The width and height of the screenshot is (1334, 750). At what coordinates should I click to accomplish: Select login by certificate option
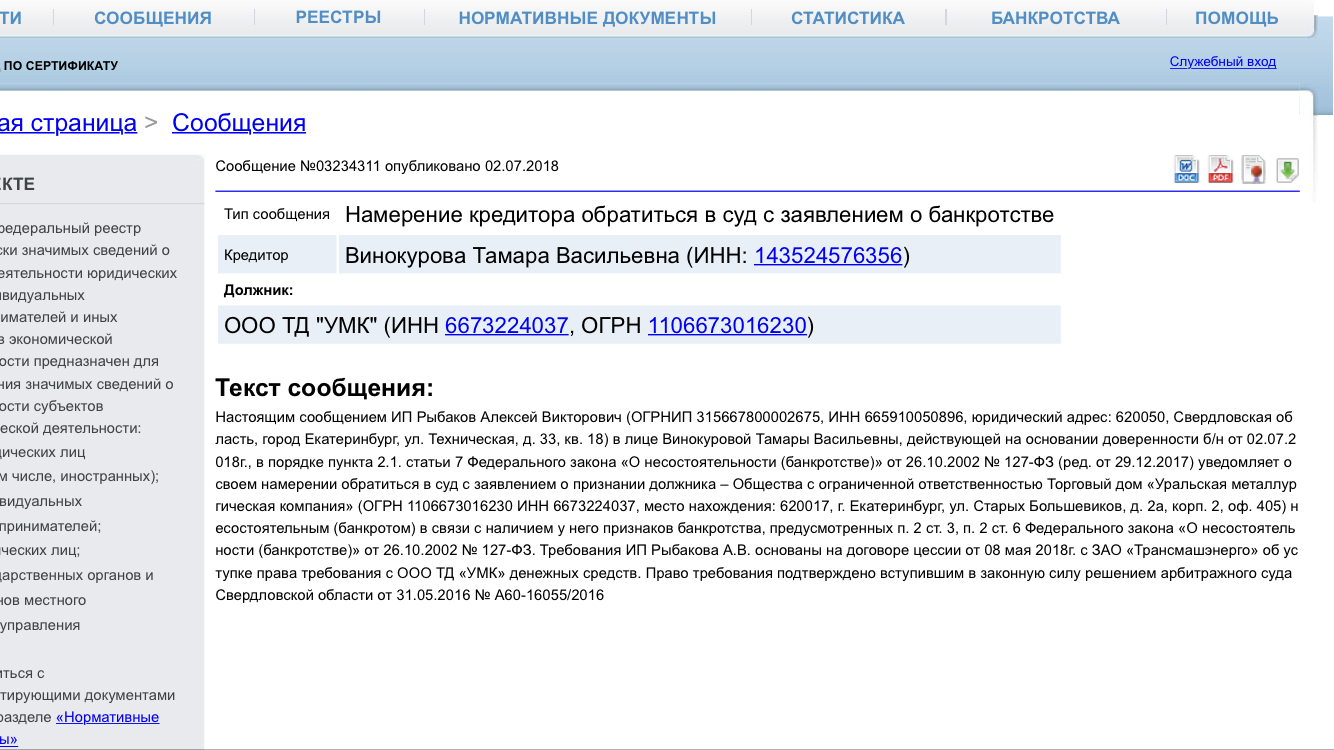tap(62, 64)
